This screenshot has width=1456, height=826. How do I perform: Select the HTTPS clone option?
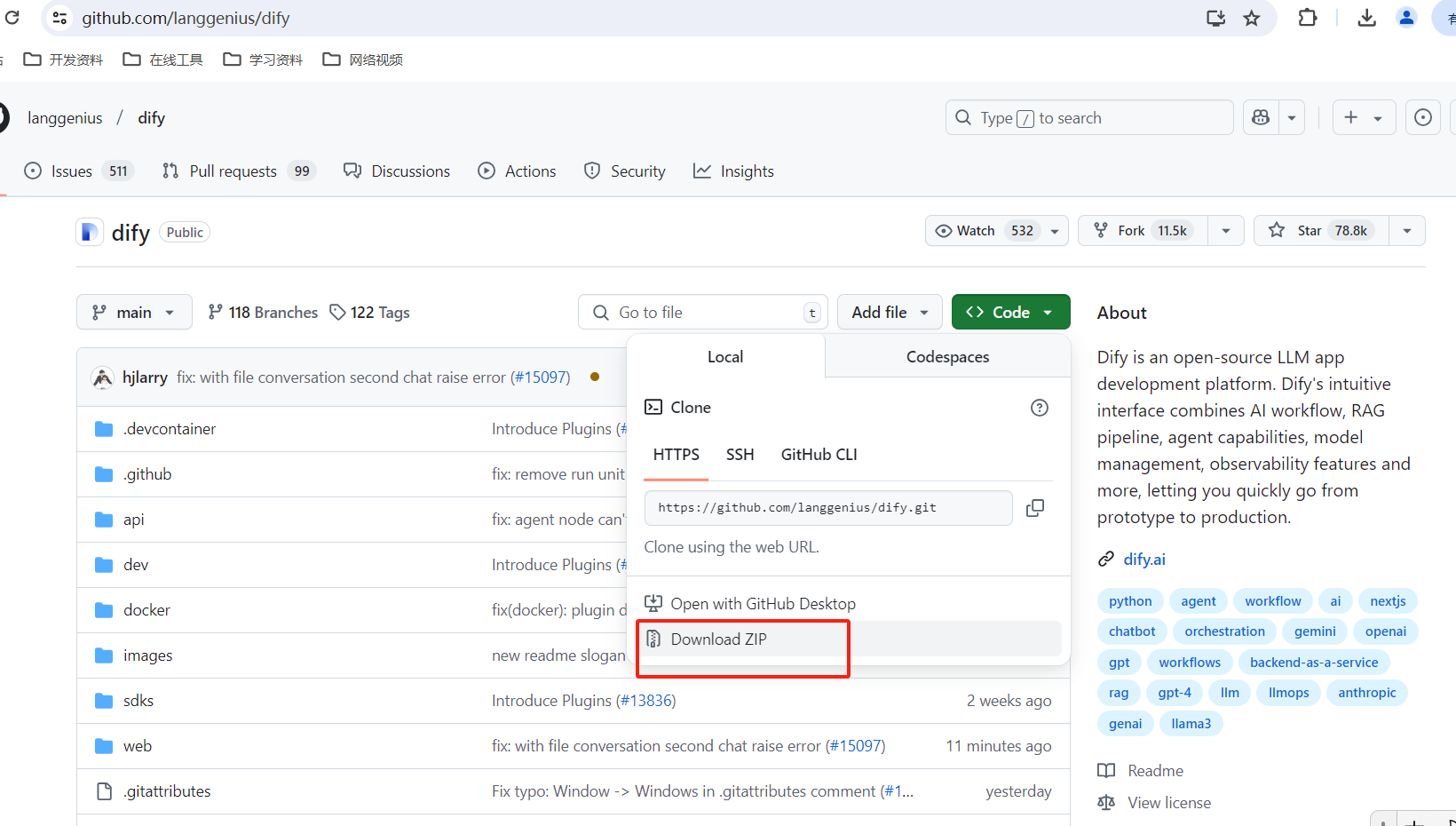pyautogui.click(x=677, y=455)
